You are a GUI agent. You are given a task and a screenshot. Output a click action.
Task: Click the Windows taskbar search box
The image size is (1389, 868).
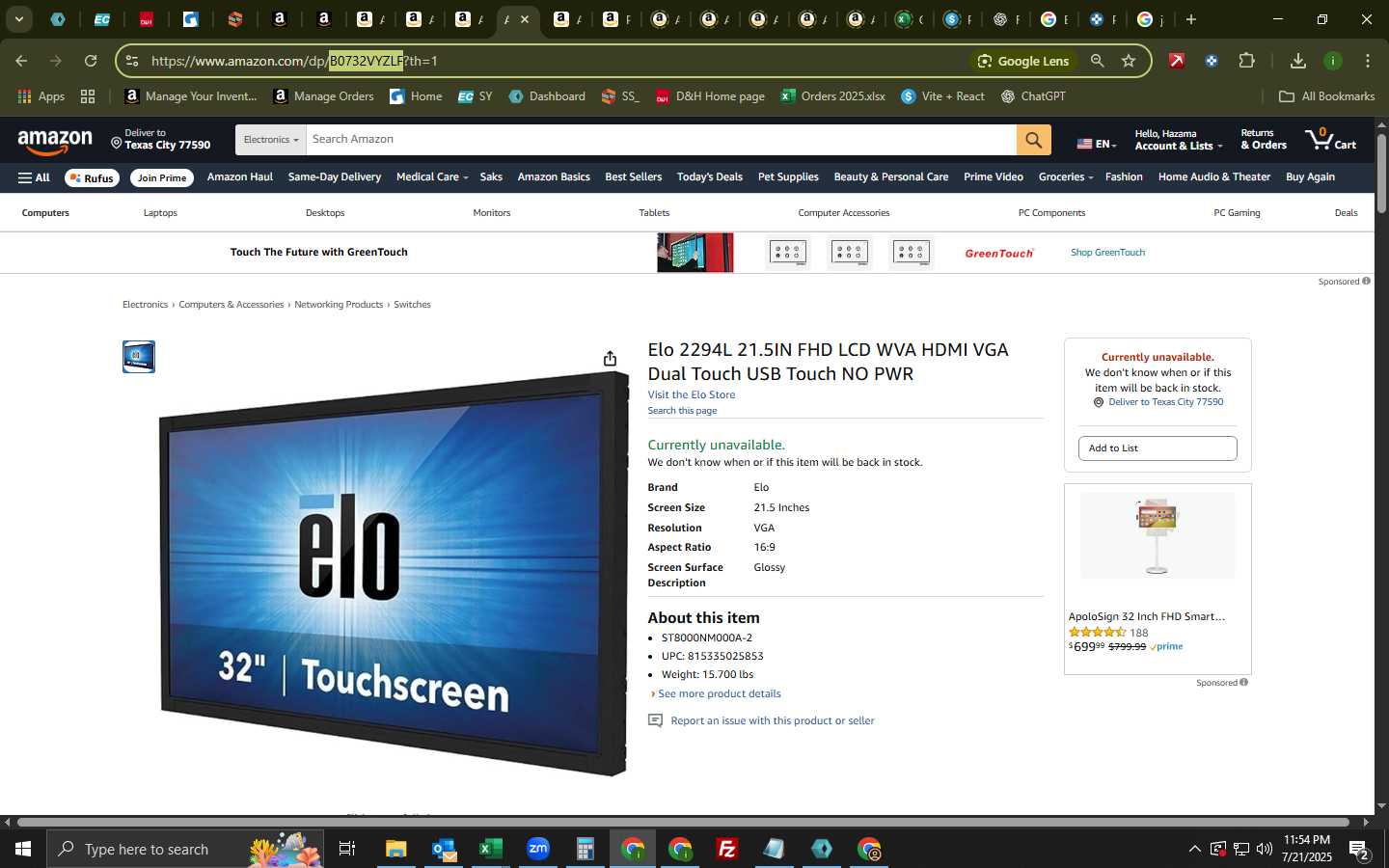(x=185, y=849)
